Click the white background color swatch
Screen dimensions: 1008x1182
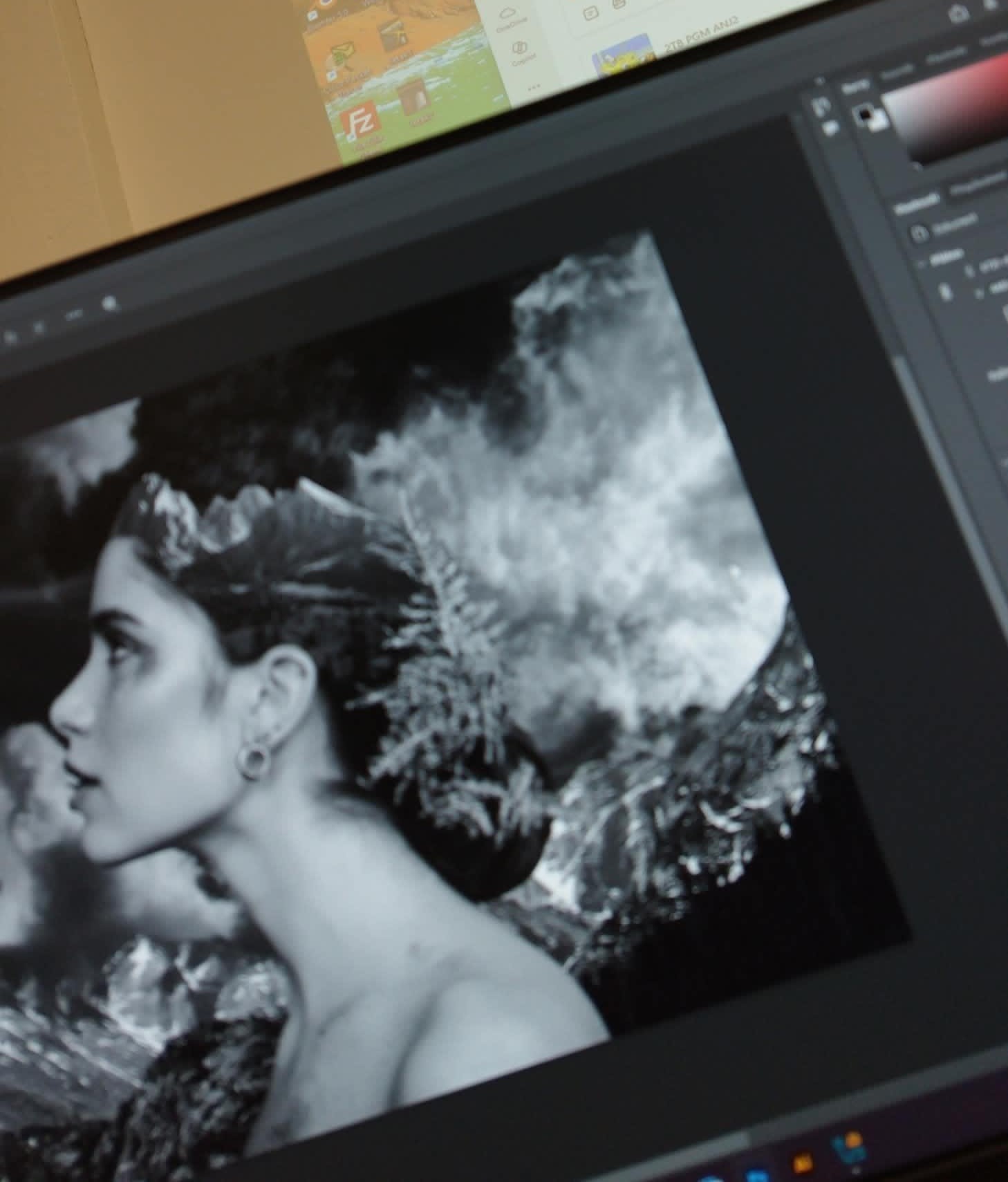(878, 122)
